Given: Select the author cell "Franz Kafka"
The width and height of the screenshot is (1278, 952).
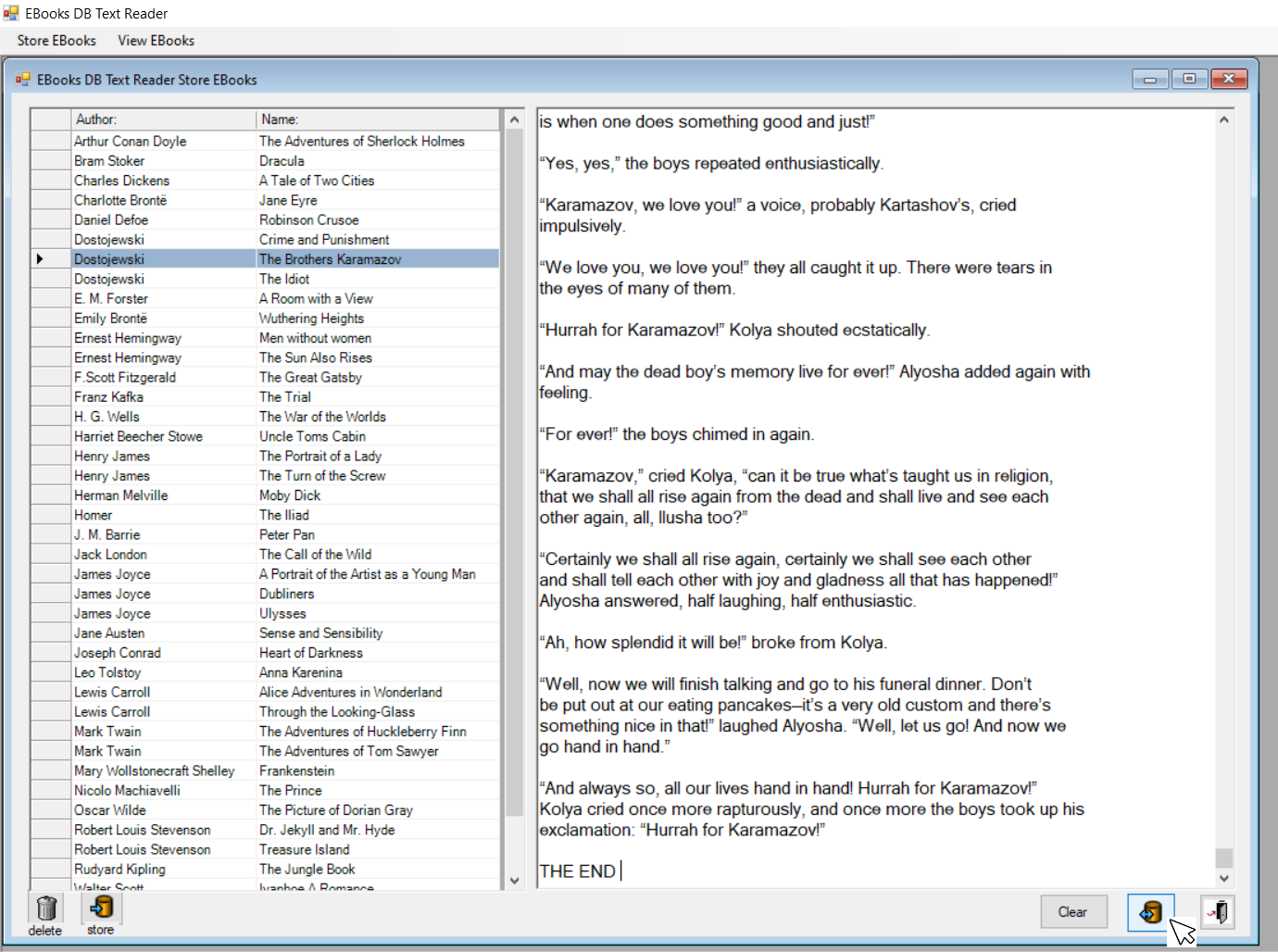Looking at the screenshot, I should point(164,397).
